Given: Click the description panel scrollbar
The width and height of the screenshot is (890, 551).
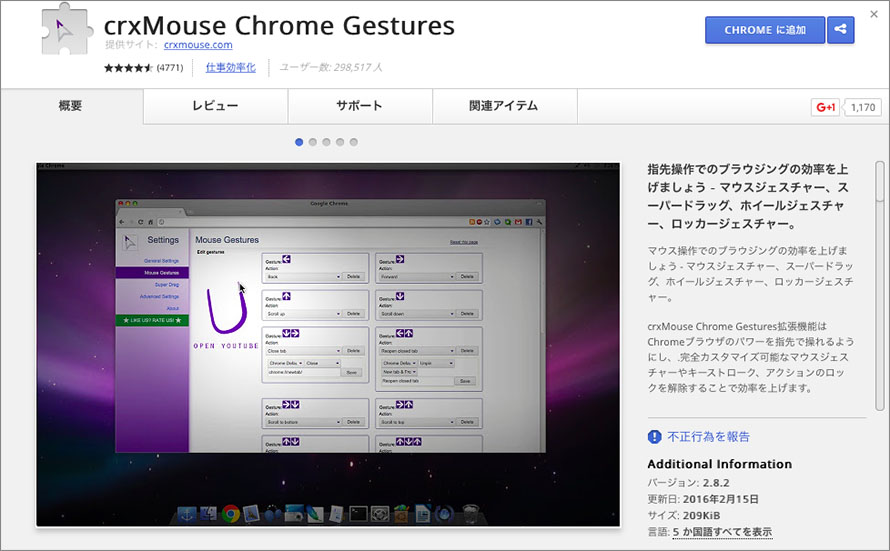Looking at the screenshot, I should pyautogui.click(x=879, y=287).
